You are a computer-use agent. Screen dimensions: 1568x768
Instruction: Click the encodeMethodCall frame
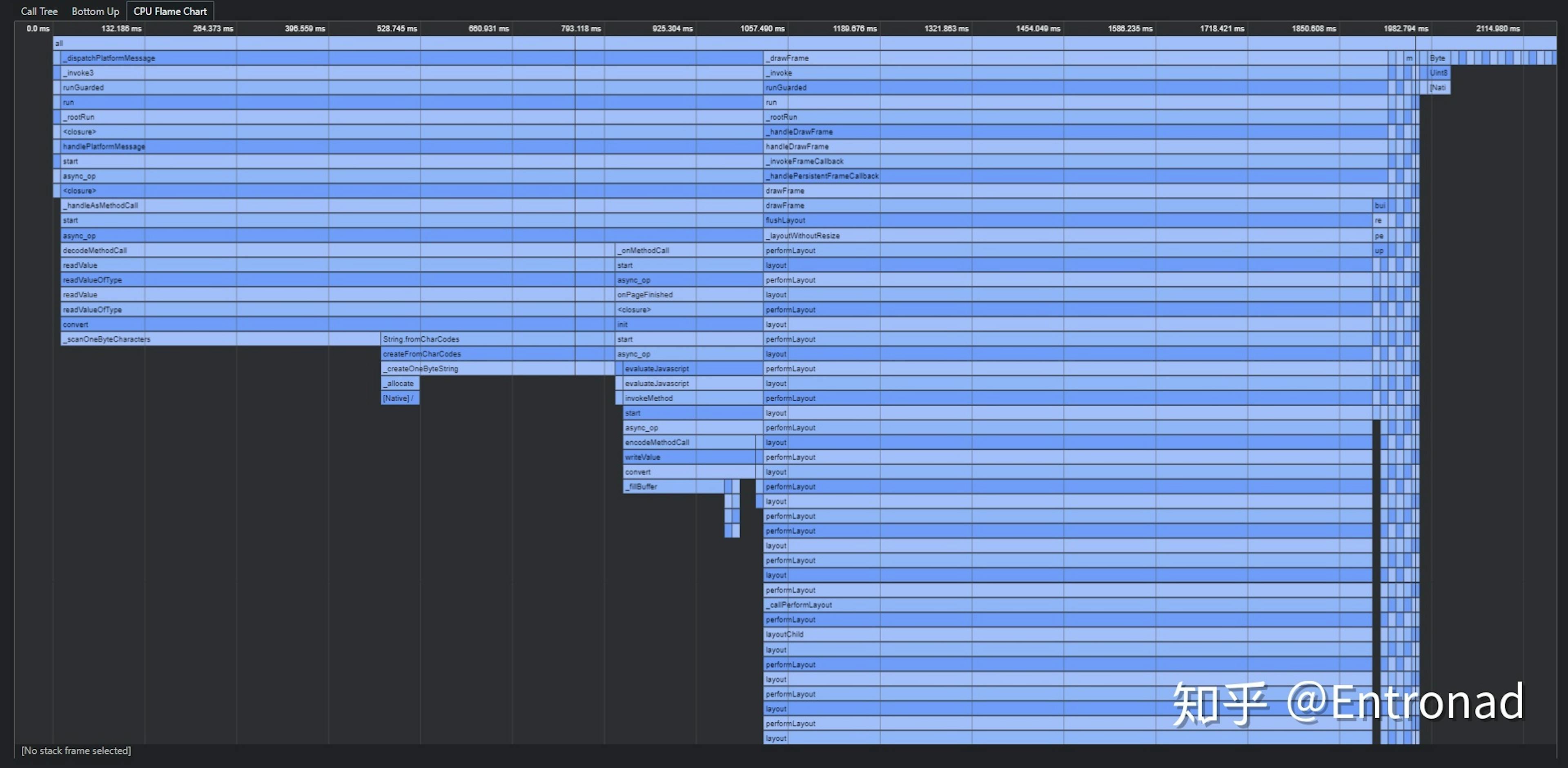pos(688,442)
